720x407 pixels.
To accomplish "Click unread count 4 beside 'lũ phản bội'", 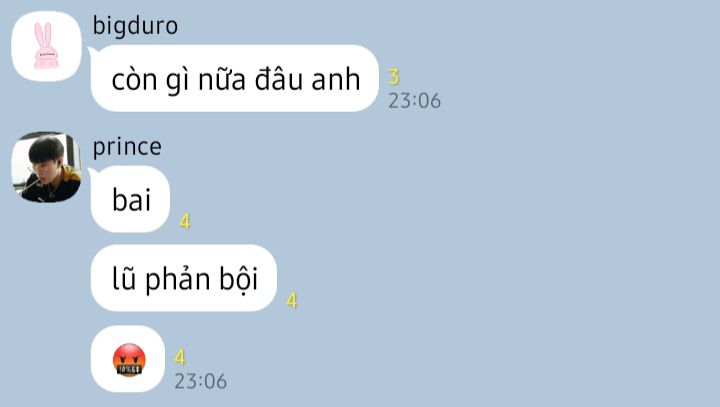I will point(292,301).
